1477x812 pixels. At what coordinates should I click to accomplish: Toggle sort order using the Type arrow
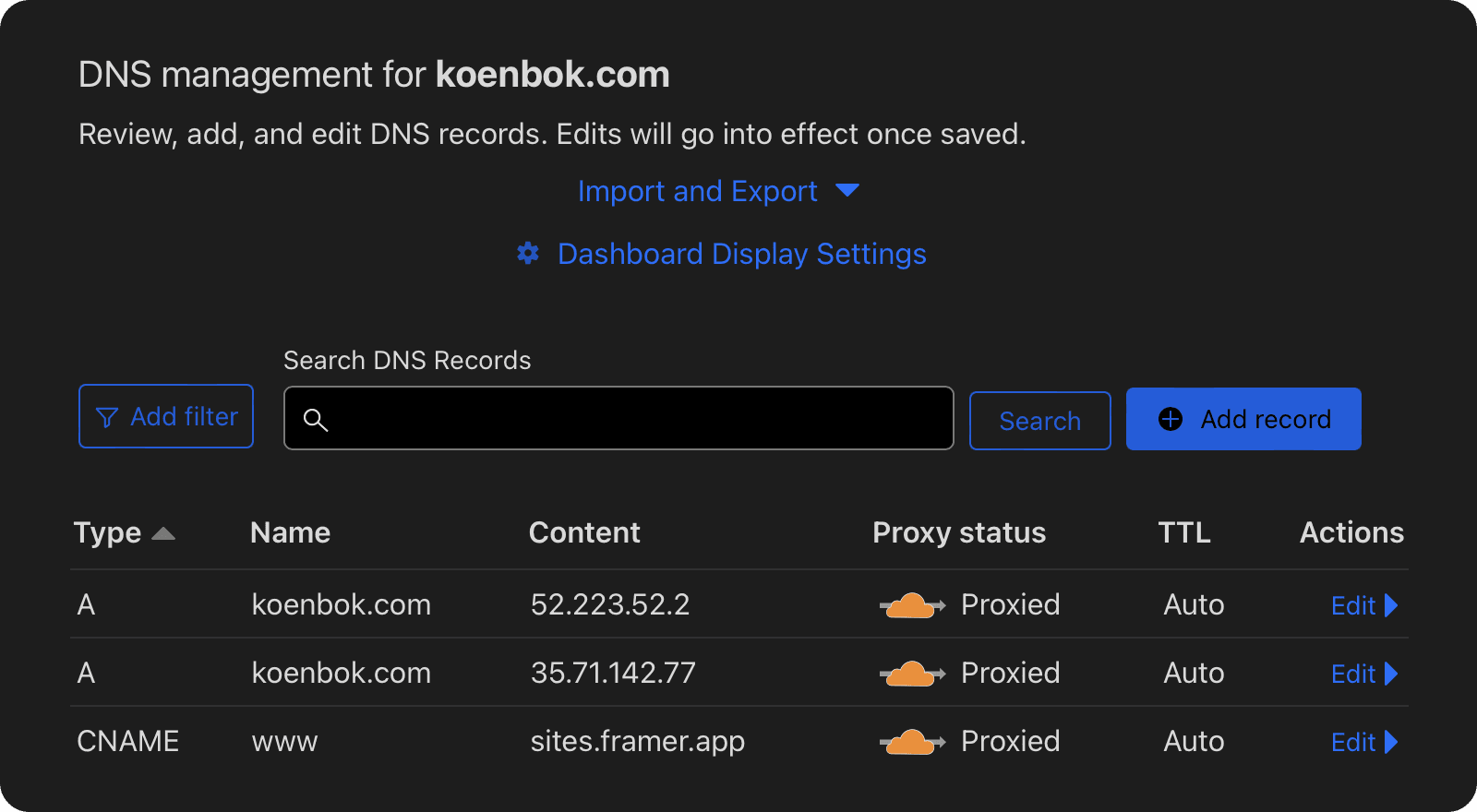coord(163,533)
